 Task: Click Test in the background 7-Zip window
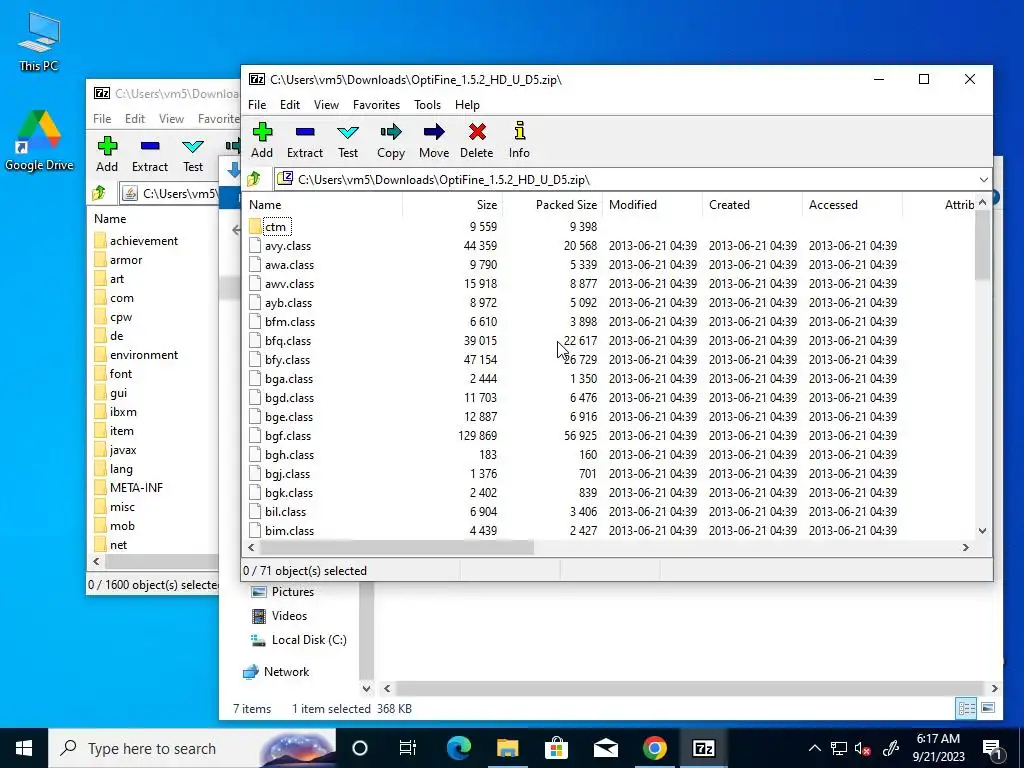(193, 154)
